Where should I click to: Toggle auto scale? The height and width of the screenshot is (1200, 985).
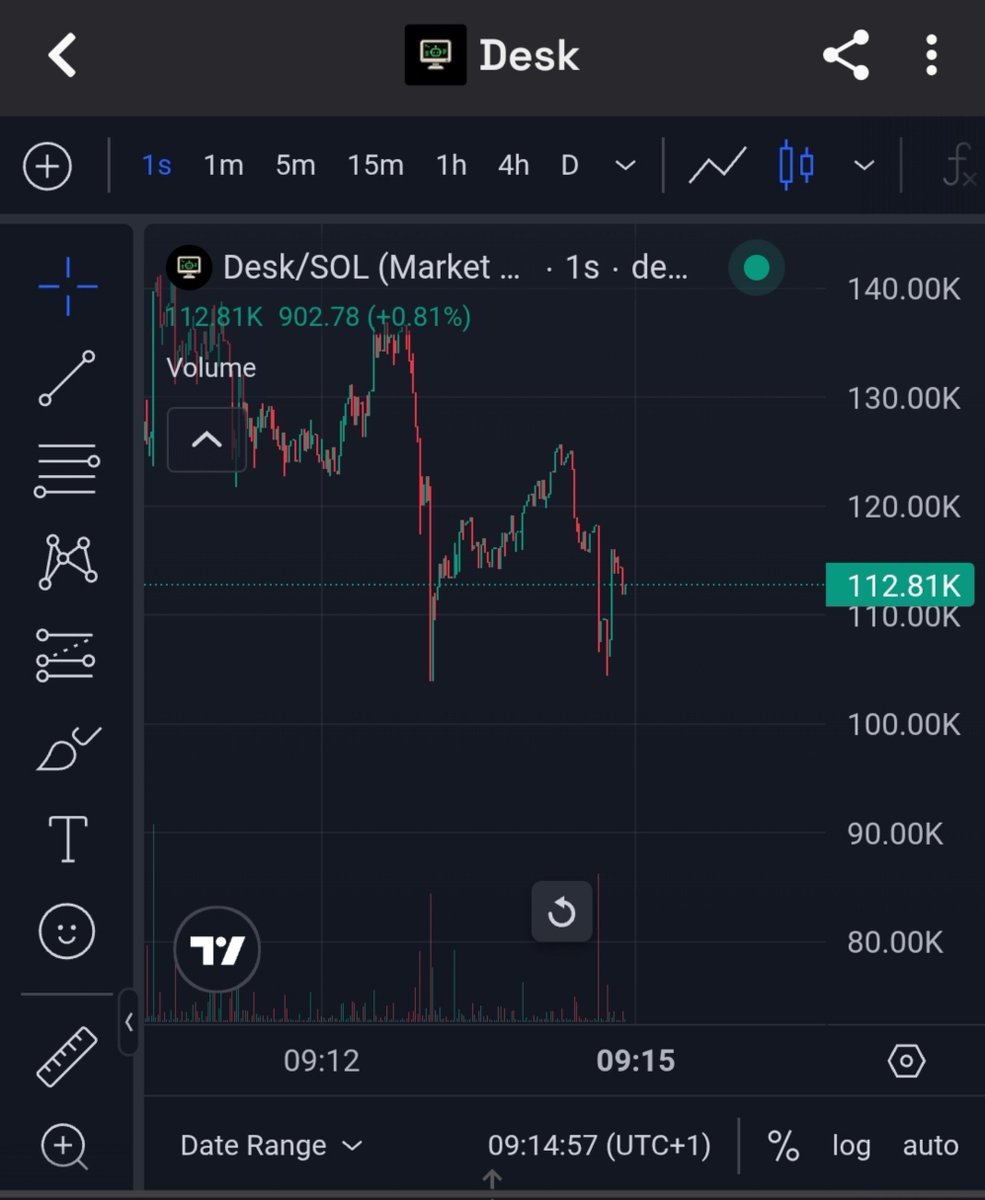[x=931, y=1146]
